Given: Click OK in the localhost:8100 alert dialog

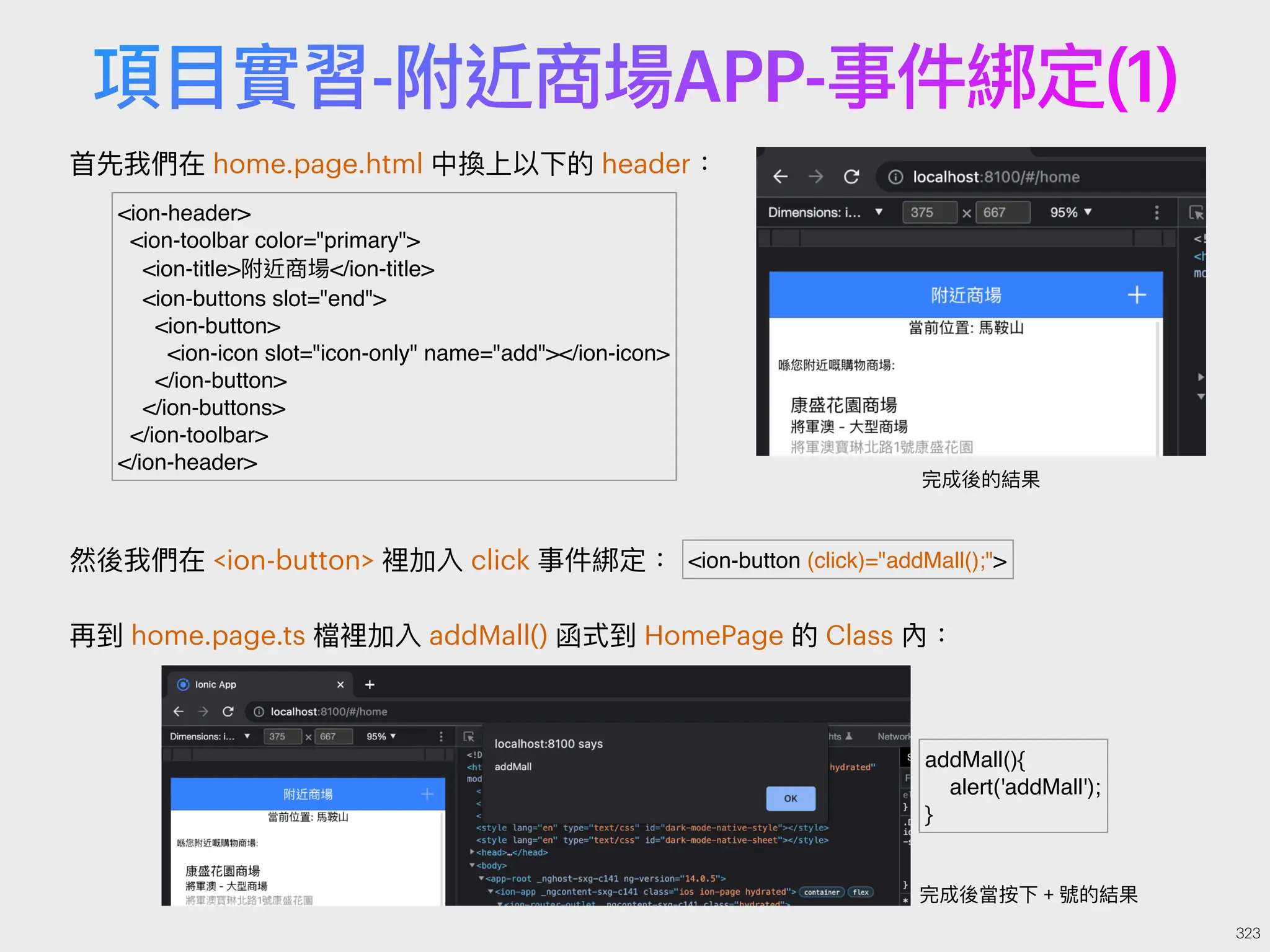Looking at the screenshot, I should (x=791, y=798).
